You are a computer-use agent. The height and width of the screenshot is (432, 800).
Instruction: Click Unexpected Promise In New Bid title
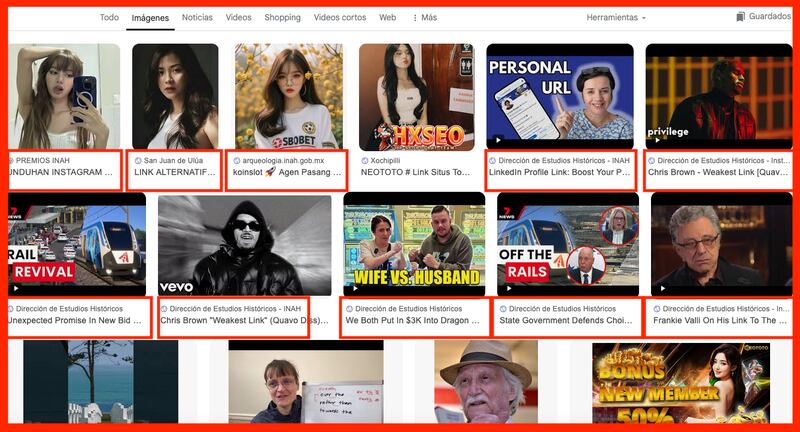[74, 320]
